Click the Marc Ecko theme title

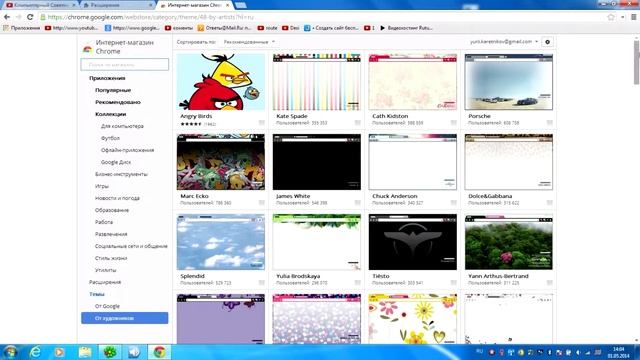[x=194, y=196]
